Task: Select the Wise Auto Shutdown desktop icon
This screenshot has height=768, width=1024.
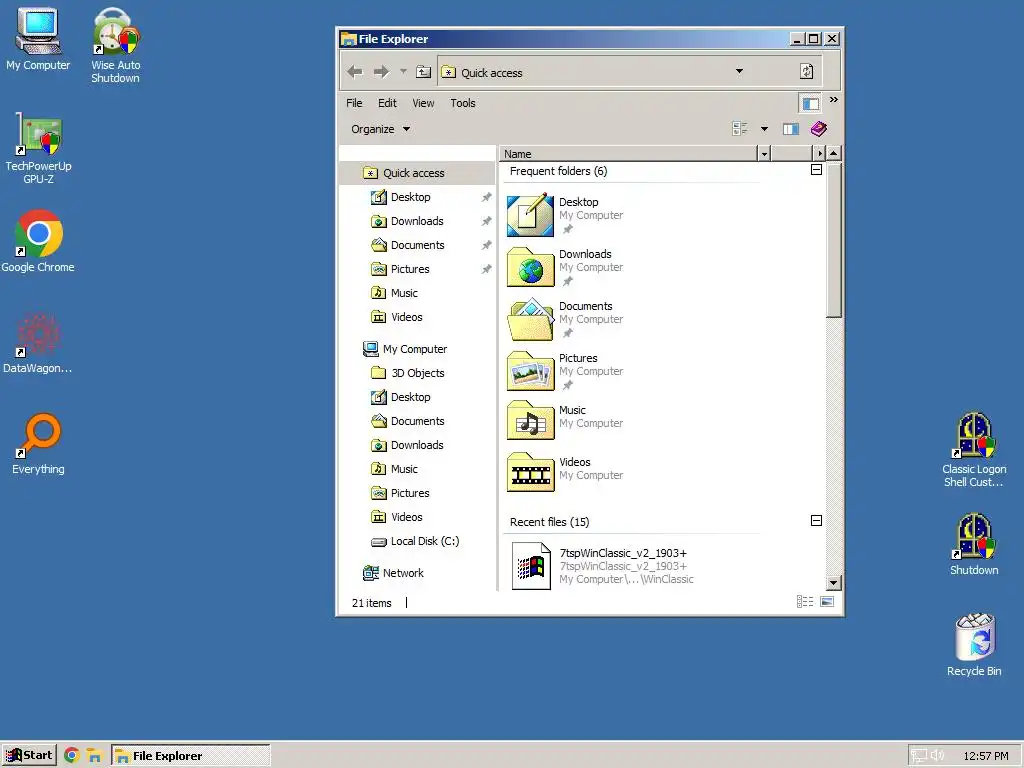Action: 115,46
